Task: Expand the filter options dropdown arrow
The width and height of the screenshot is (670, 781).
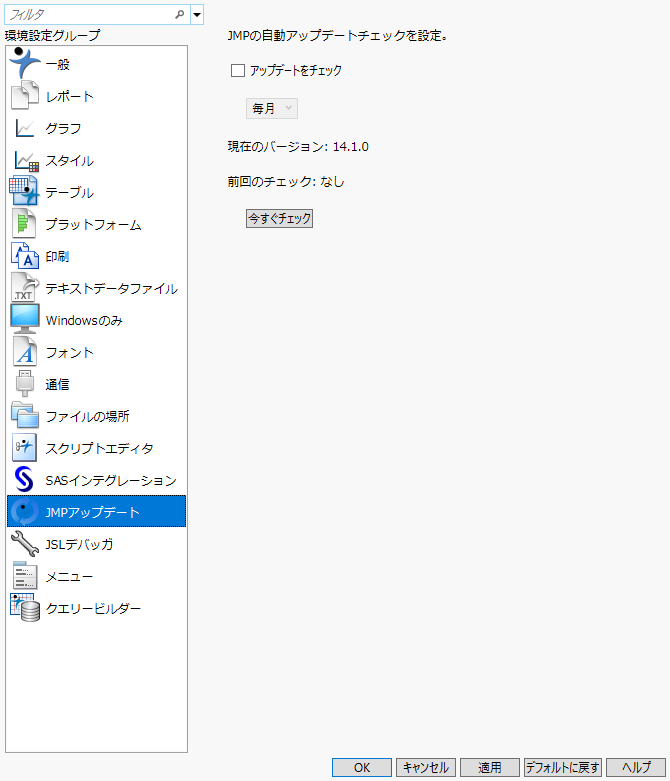Action: click(x=197, y=14)
